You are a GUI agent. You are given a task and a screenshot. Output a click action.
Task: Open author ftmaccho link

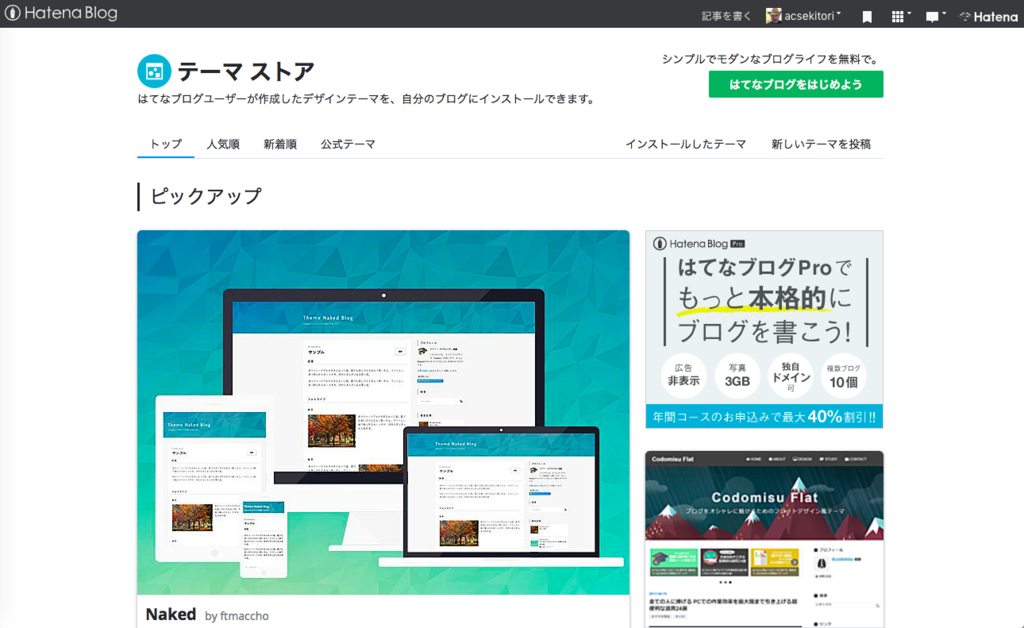244,616
